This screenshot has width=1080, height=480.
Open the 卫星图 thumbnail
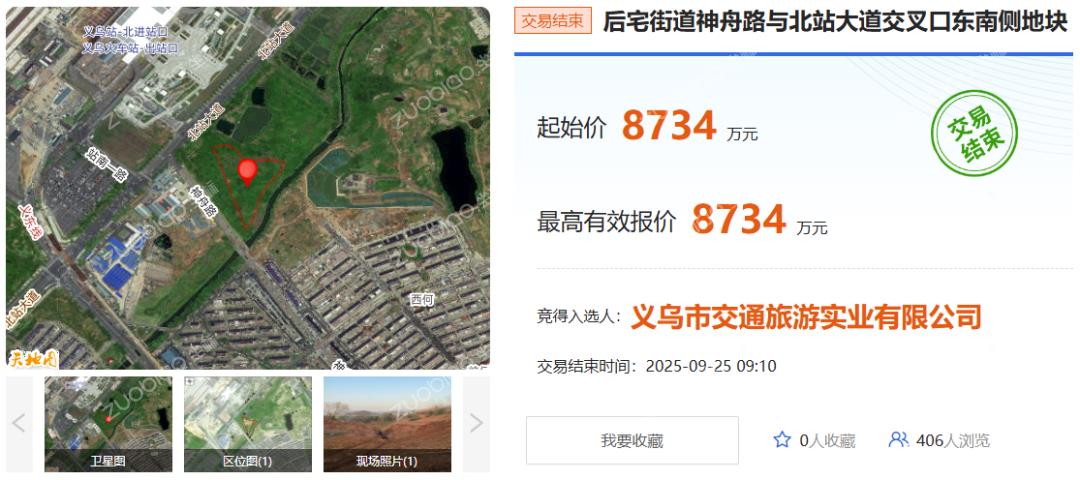click(108, 424)
